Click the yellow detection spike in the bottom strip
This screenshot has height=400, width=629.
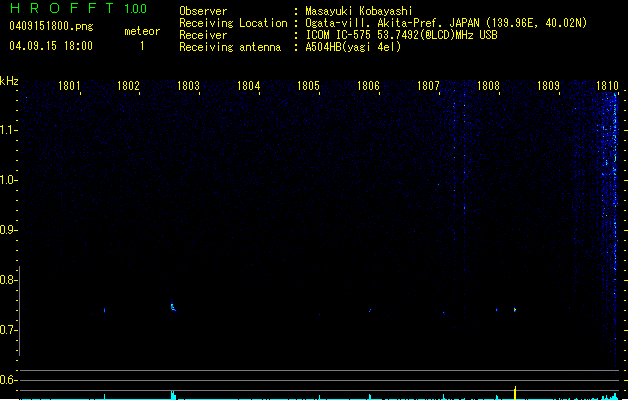(515, 393)
